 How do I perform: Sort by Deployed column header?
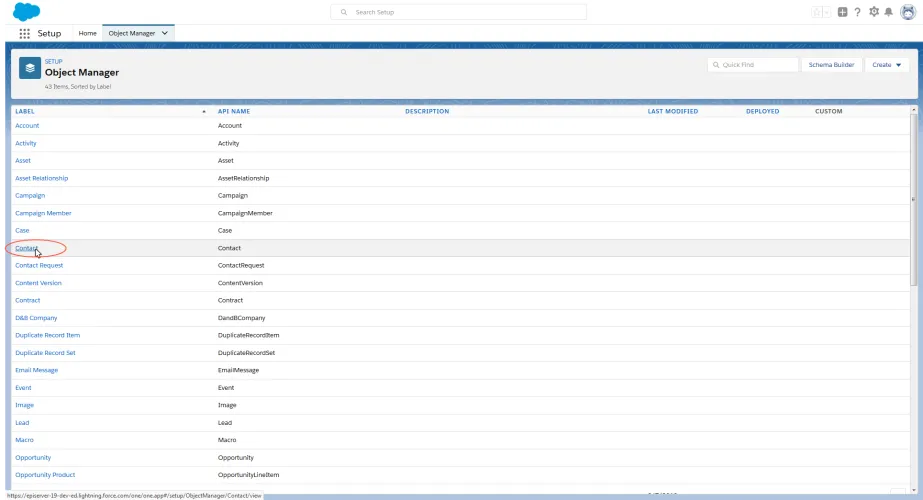(x=762, y=111)
